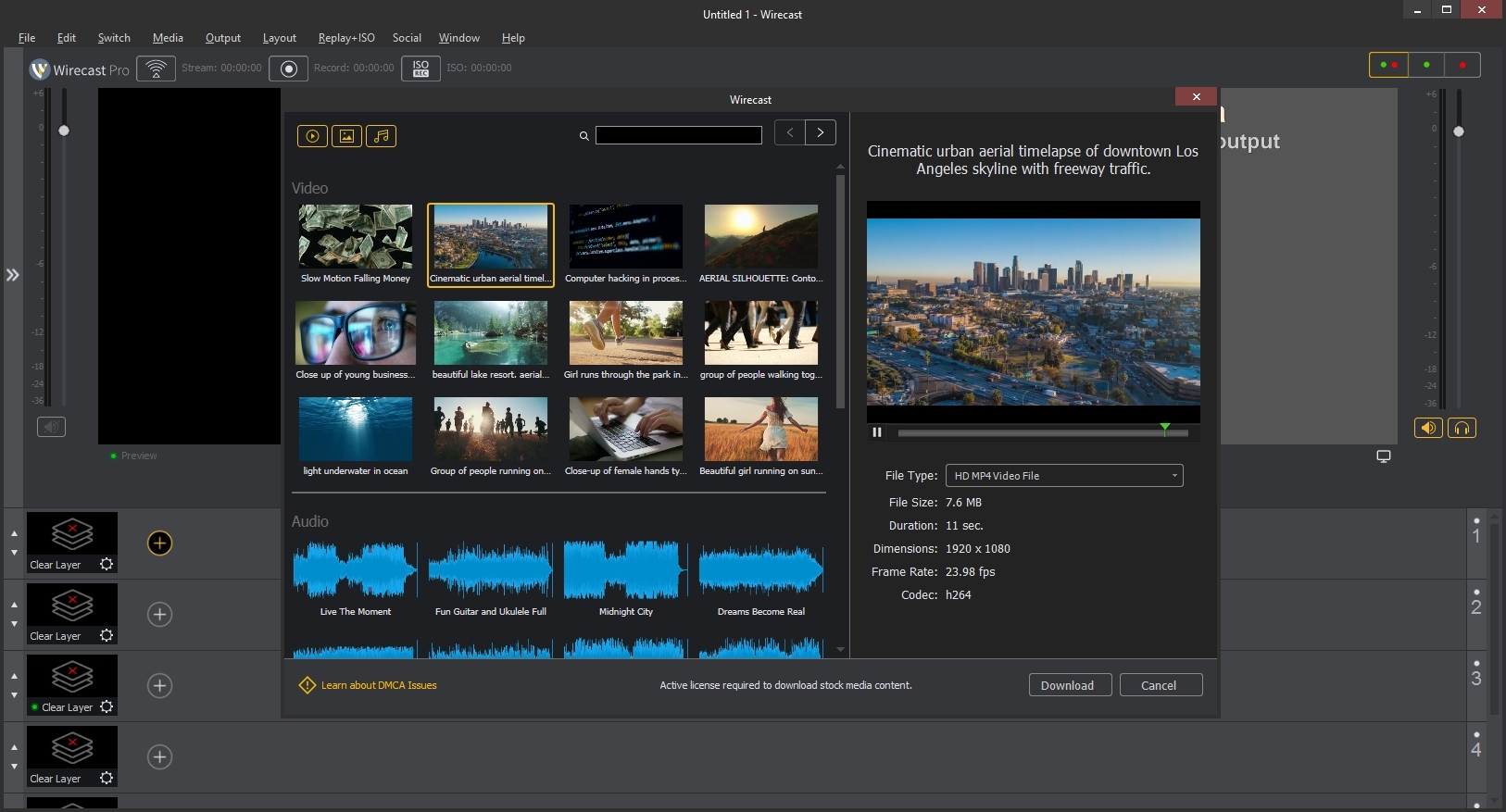1506x812 pixels.
Task: Close the Wirecast stock media dialog
Action: pos(1196,97)
